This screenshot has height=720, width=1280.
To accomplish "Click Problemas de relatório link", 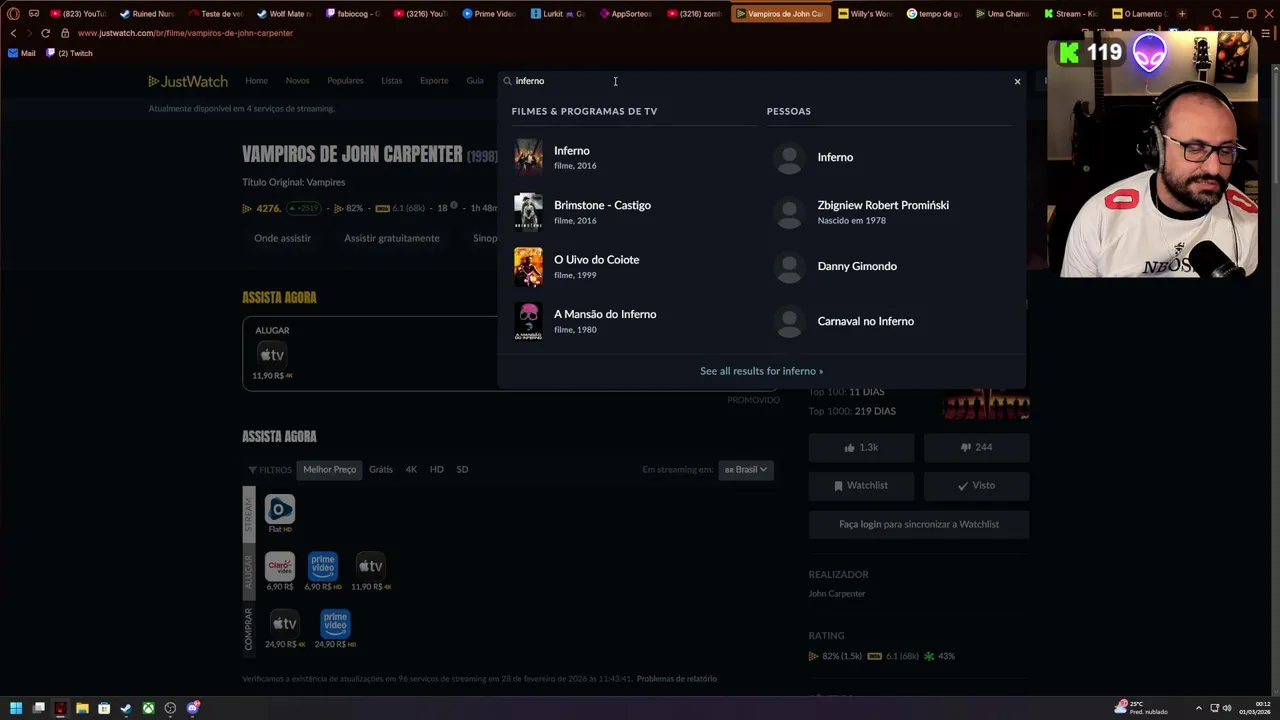I will [677, 679].
